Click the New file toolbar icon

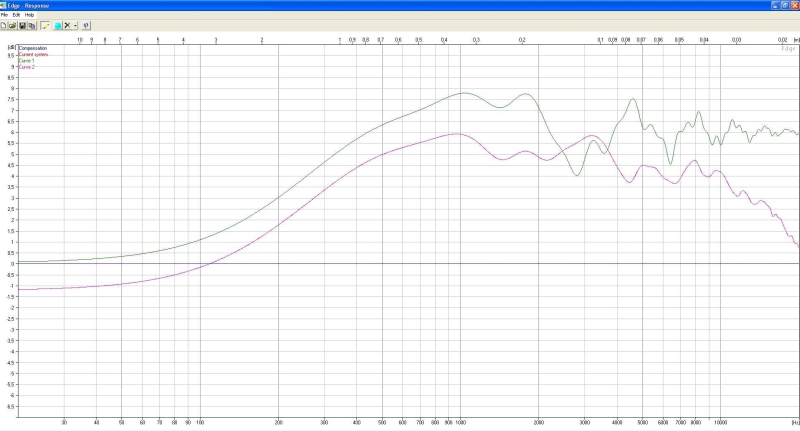click(x=5, y=25)
